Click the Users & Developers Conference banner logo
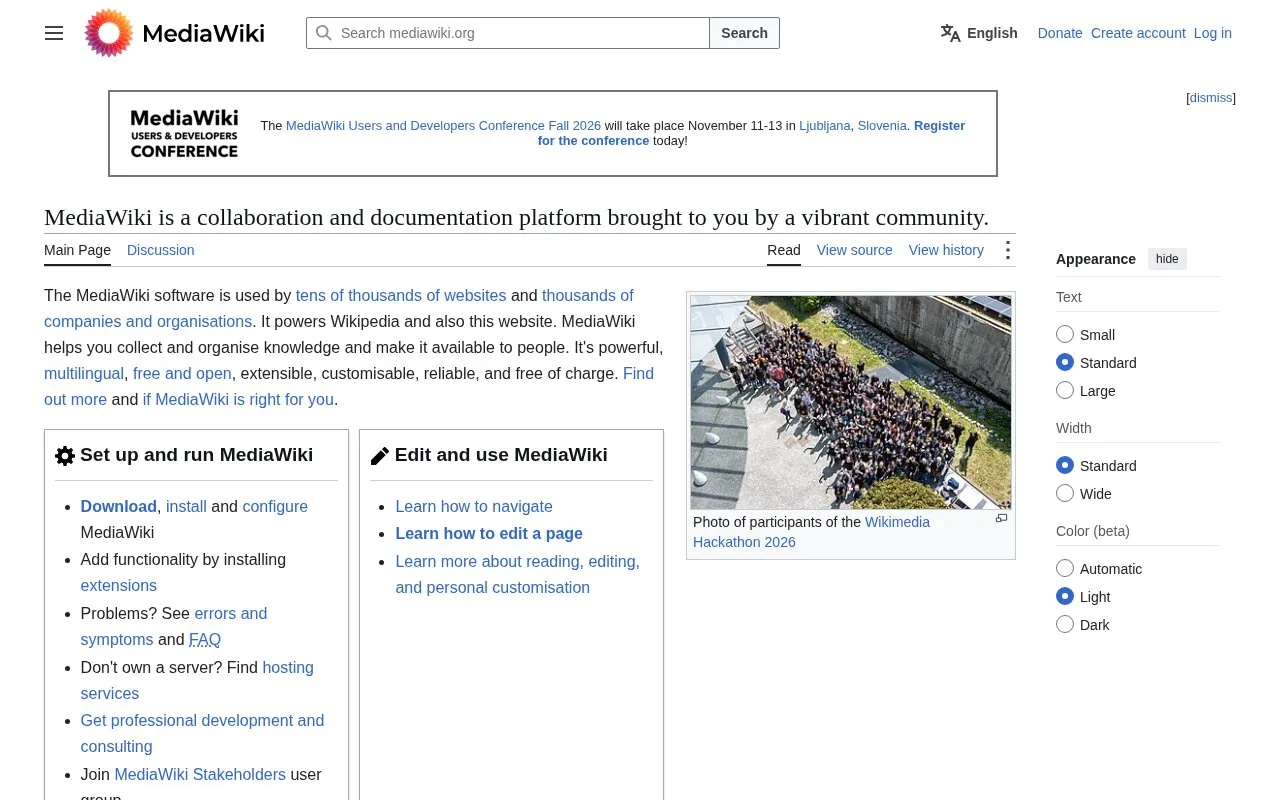Screen dimensions: 1280x800 pos(184,134)
